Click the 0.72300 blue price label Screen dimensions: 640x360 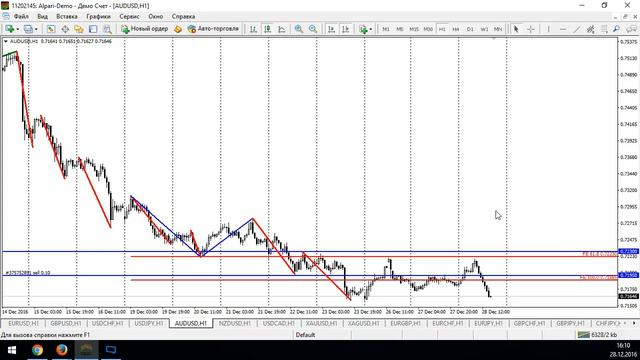point(629,251)
